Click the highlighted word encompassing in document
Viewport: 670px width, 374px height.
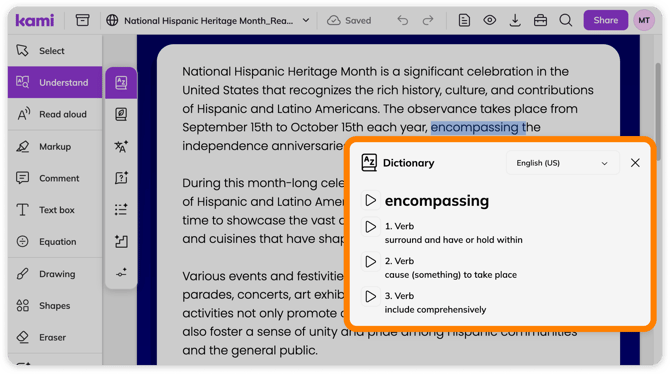[474, 127]
